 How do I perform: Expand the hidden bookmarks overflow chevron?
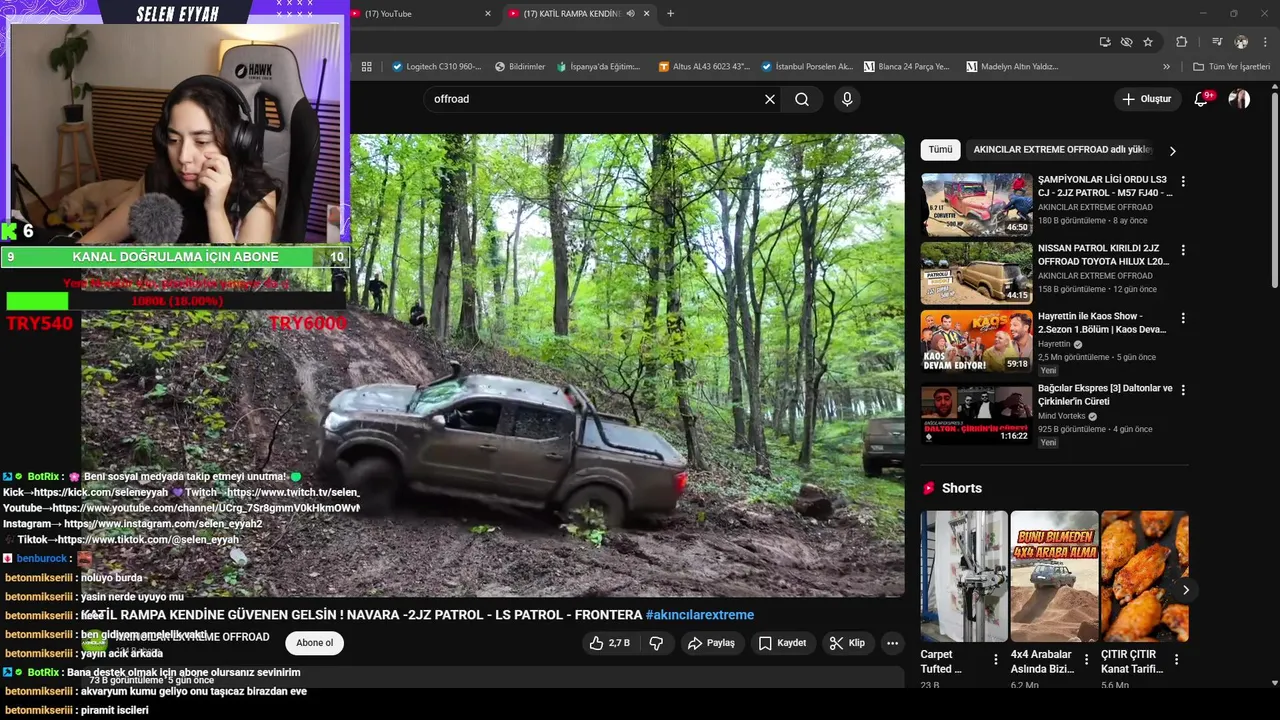click(1166, 67)
